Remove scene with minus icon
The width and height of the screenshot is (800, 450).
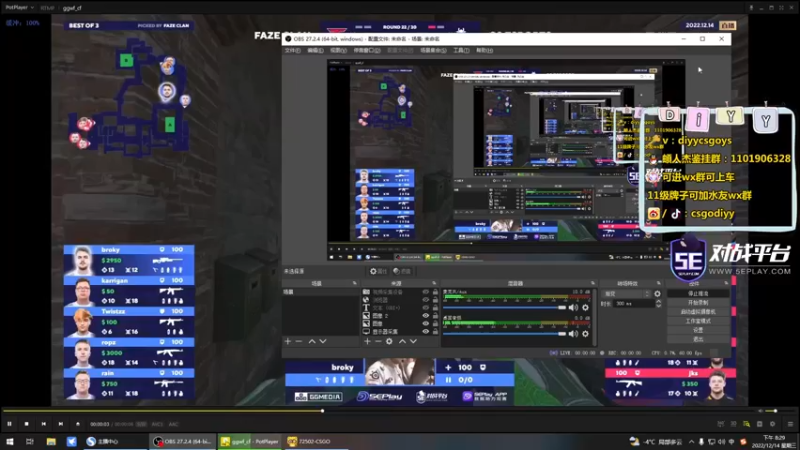click(x=299, y=341)
